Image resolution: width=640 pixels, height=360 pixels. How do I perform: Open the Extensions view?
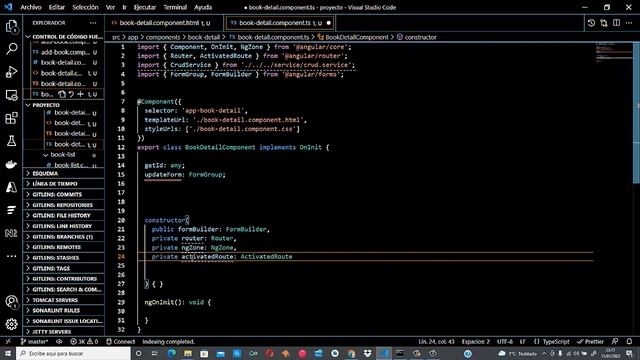(x=11, y=118)
